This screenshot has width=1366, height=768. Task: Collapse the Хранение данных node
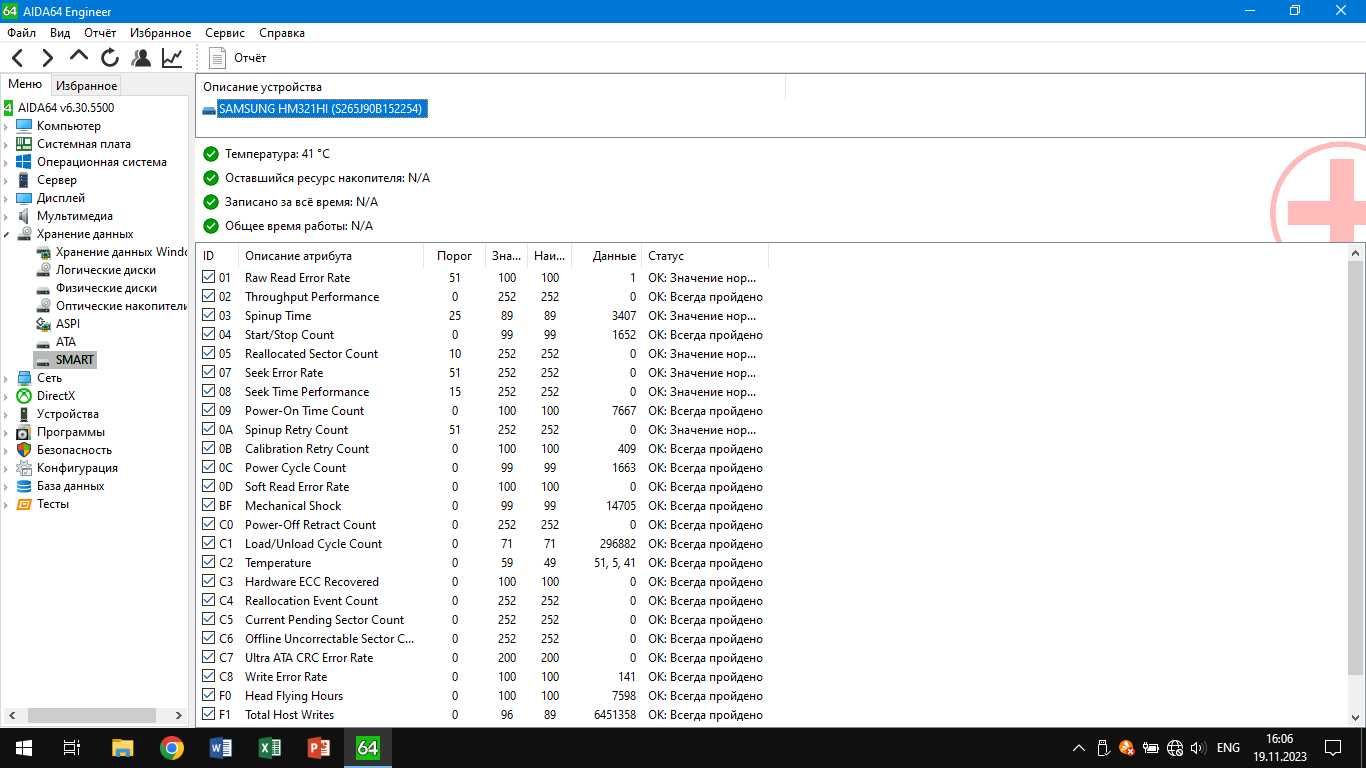[7, 234]
